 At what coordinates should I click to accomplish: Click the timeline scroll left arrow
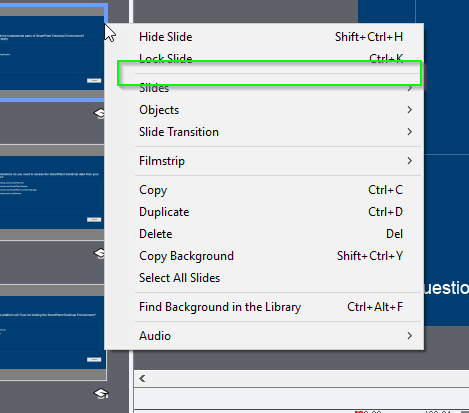click(x=142, y=379)
